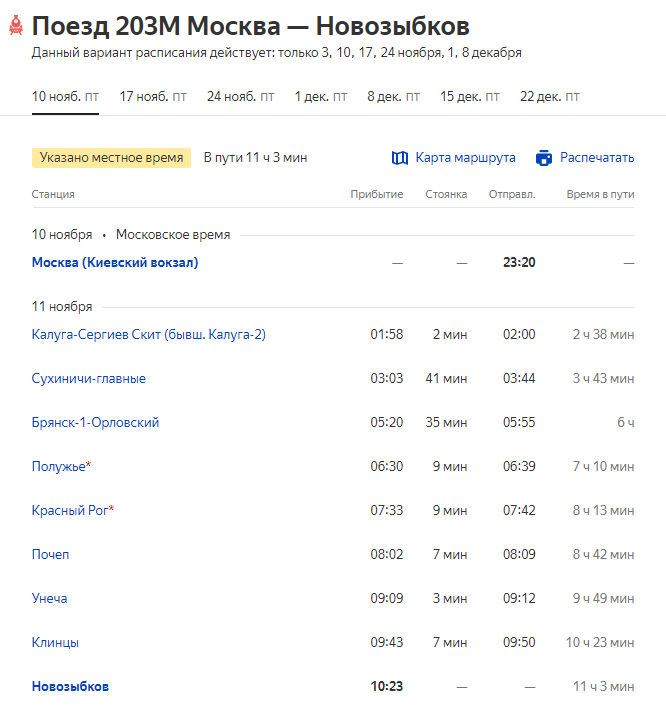Screen dimensions: 666x713
Task: Open Калуга-Сергиев Скит station link
Action: click(x=149, y=334)
